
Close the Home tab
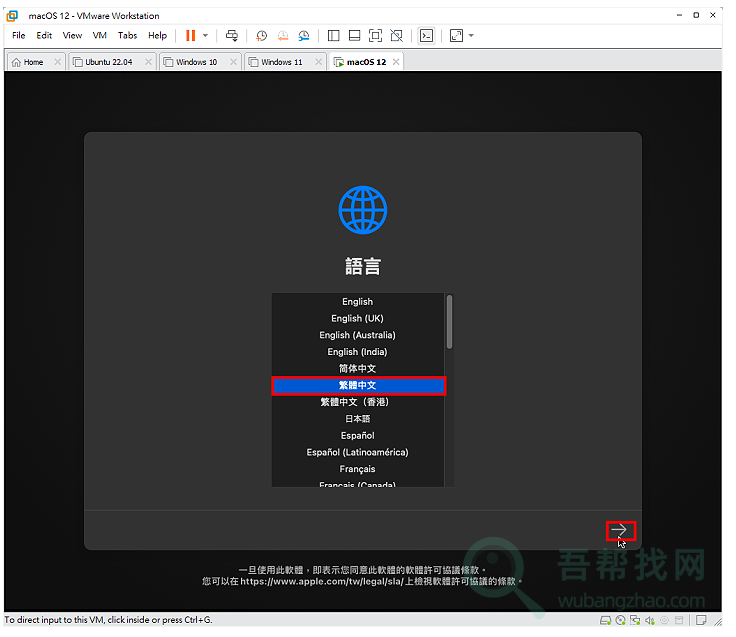coord(57,62)
